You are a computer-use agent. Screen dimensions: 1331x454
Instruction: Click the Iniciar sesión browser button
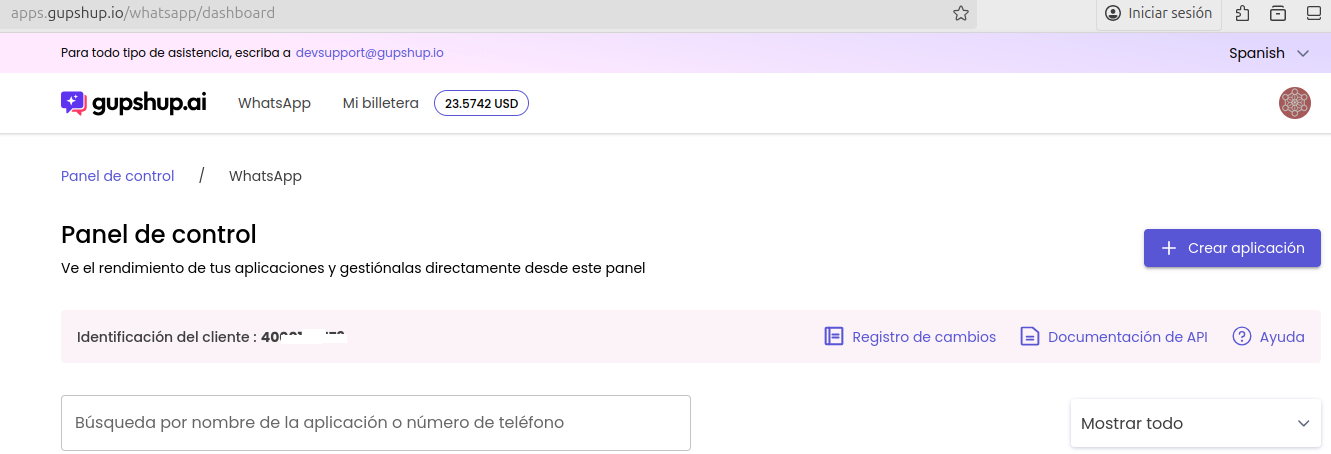click(1158, 13)
